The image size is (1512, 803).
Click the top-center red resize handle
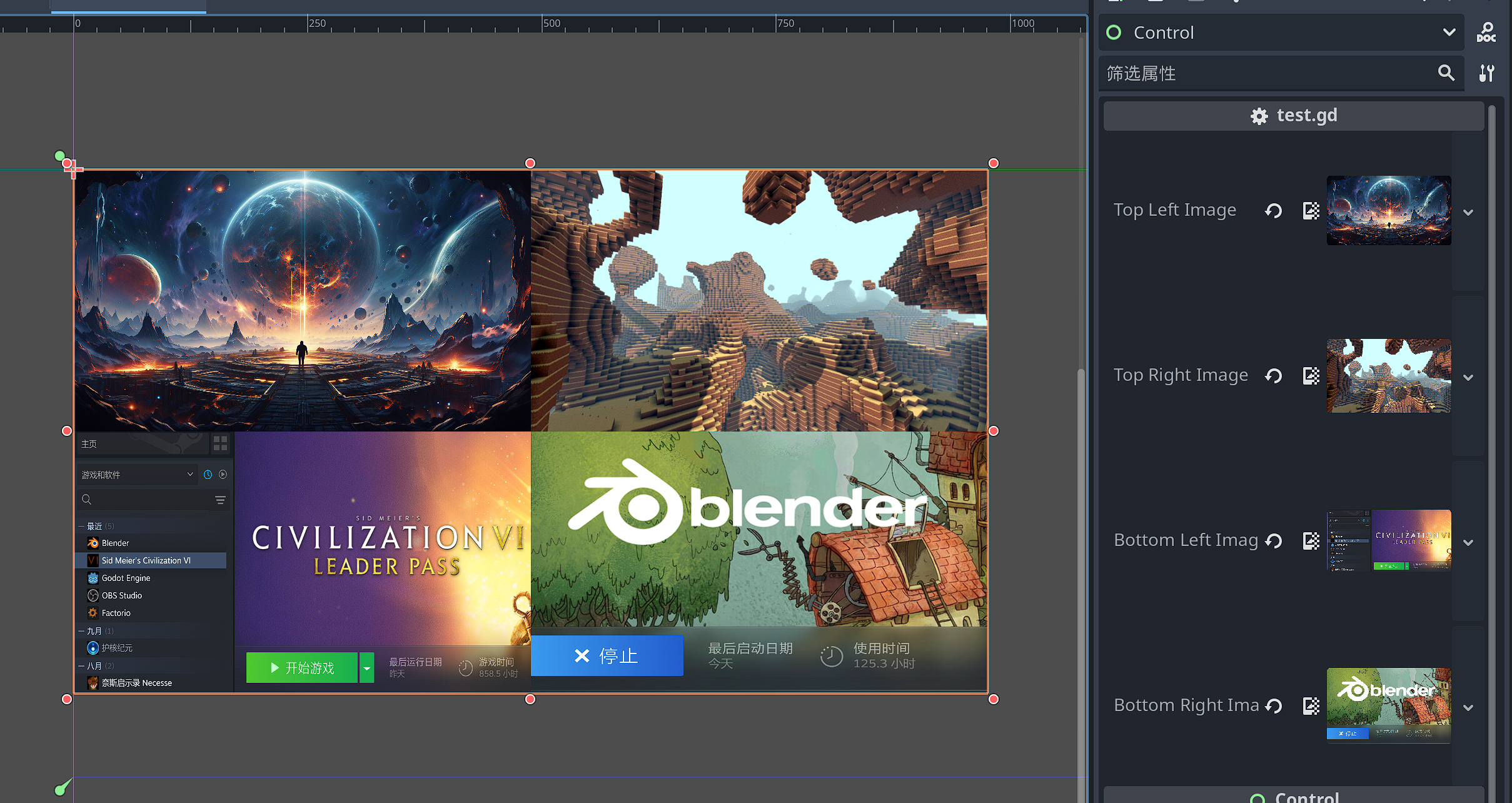(x=530, y=163)
